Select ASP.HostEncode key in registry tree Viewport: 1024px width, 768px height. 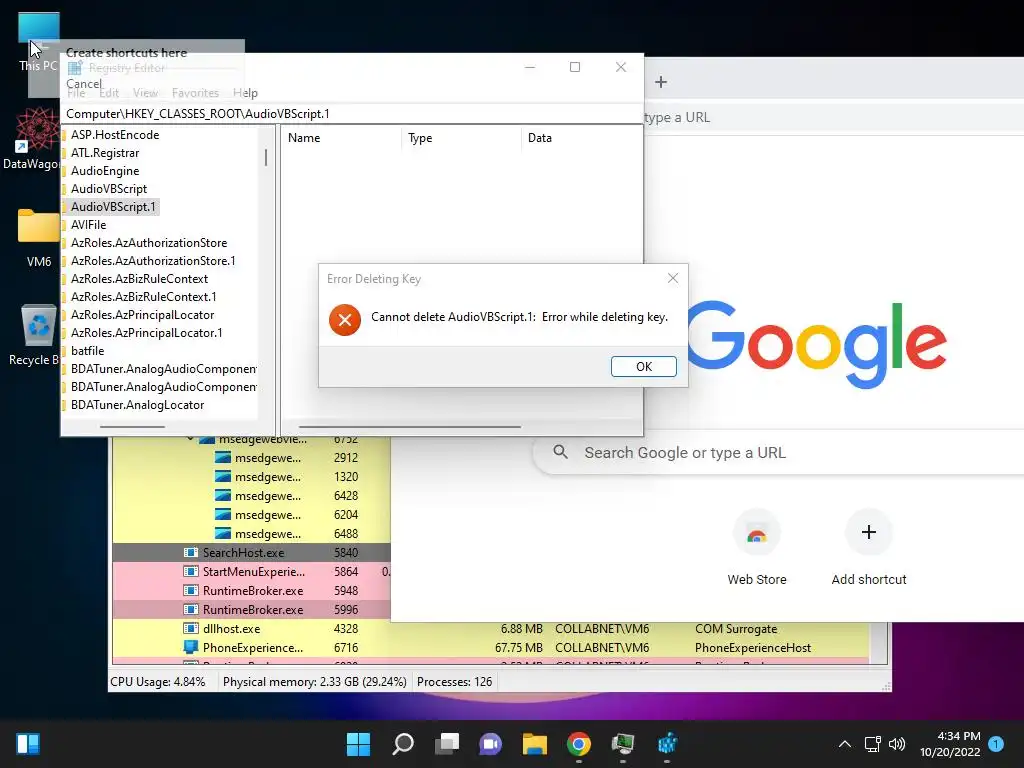point(115,135)
